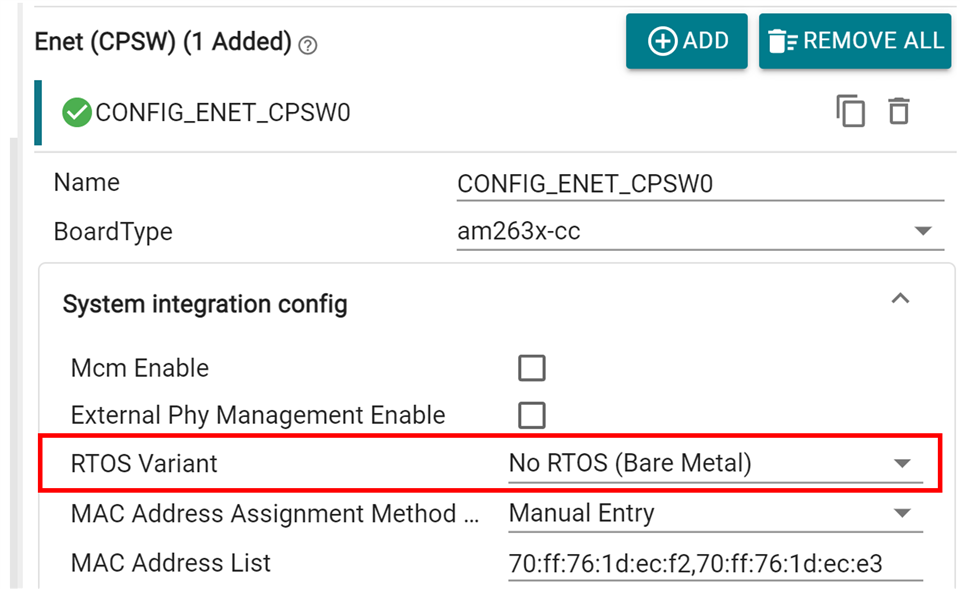
Task: Click the No RTOS (Bare Metal) value
Action: tap(630, 463)
